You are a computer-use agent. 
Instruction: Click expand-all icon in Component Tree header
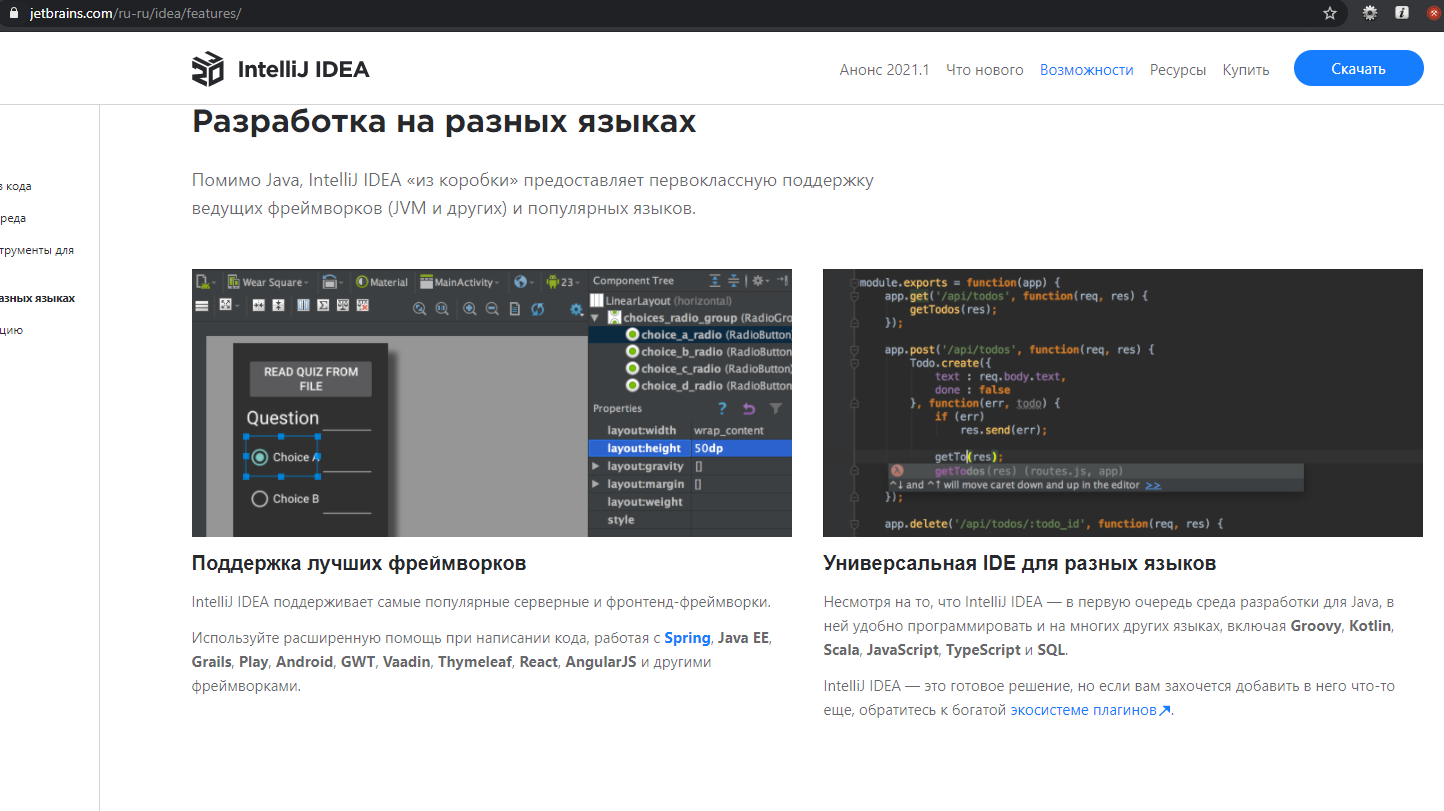click(x=715, y=281)
